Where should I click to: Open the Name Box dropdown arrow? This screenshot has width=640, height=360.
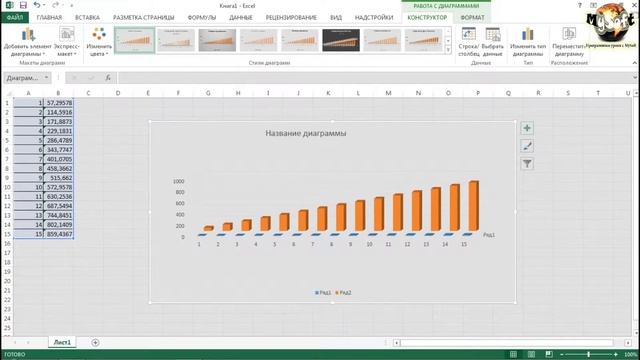pyautogui.click(x=46, y=78)
